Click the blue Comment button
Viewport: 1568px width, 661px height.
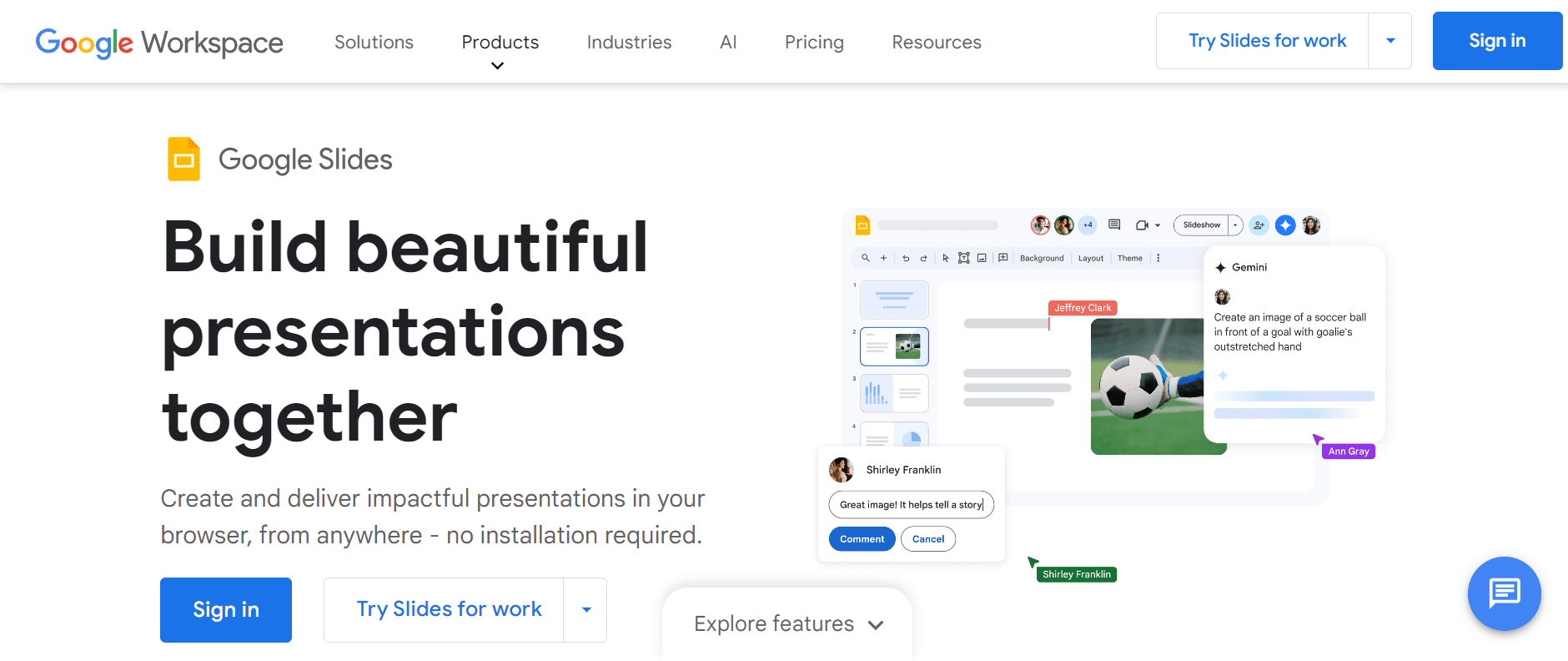click(862, 539)
